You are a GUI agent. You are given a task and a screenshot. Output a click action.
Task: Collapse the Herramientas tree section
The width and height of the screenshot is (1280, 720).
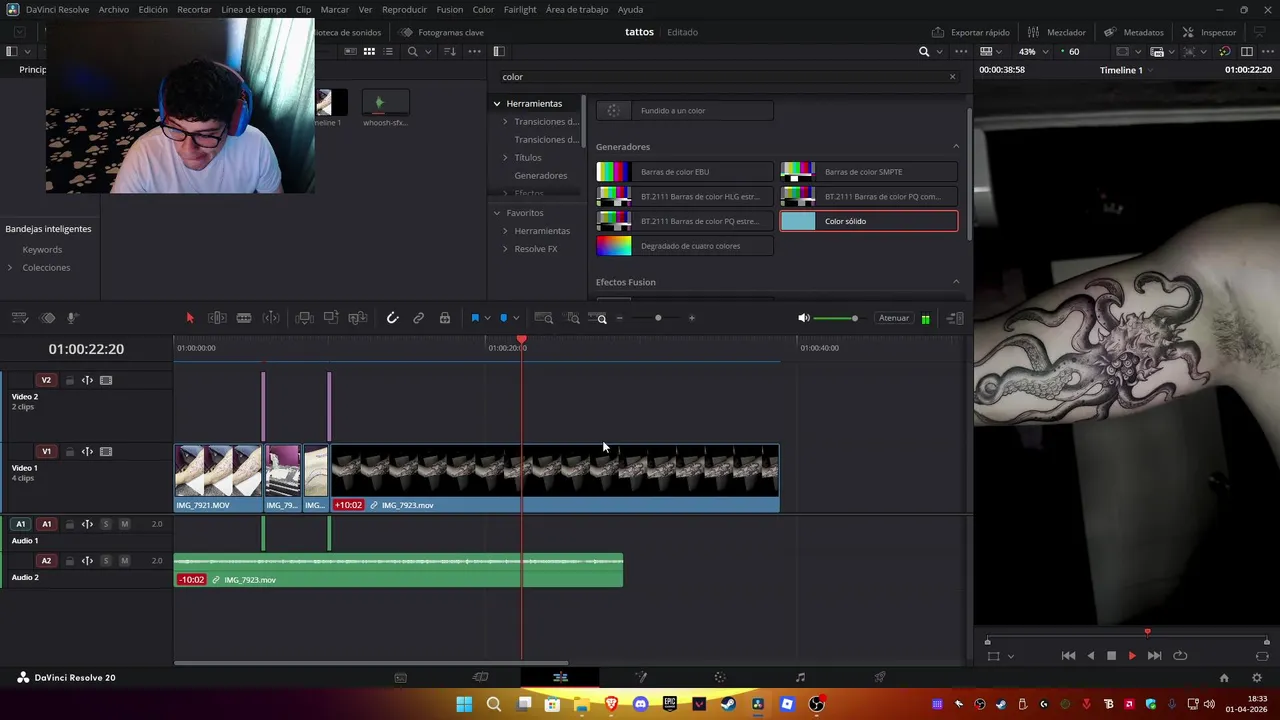click(x=497, y=103)
